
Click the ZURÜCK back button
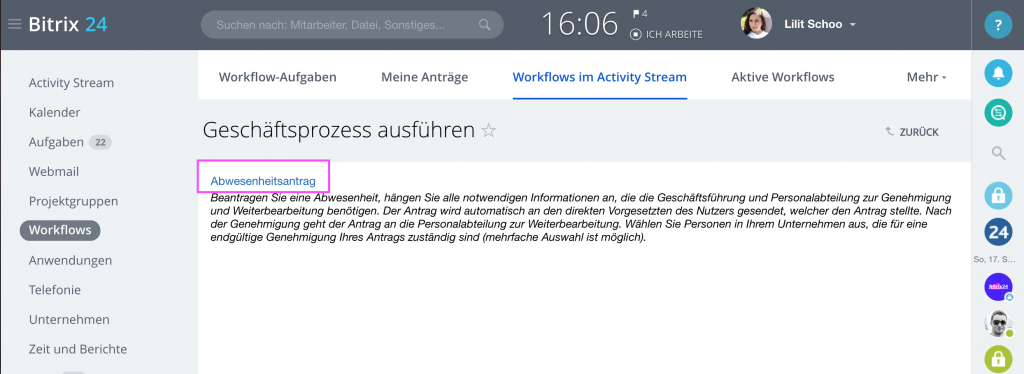912,132
